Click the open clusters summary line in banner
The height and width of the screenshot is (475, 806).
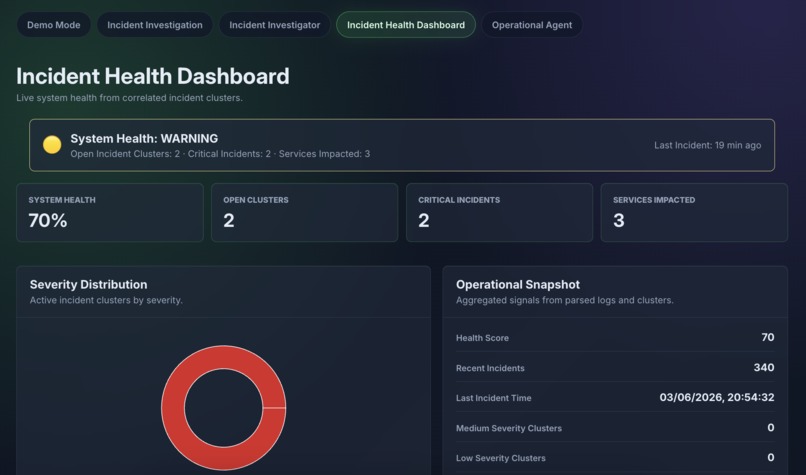(x=220, y=154)
